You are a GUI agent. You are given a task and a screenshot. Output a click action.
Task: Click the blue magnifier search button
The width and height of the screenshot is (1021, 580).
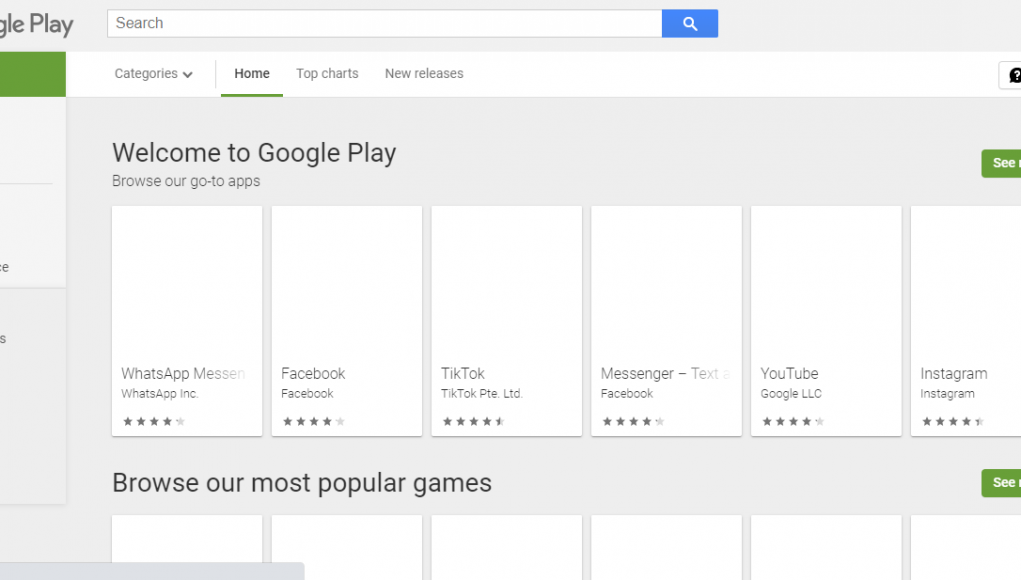click(x=689, y=23)
